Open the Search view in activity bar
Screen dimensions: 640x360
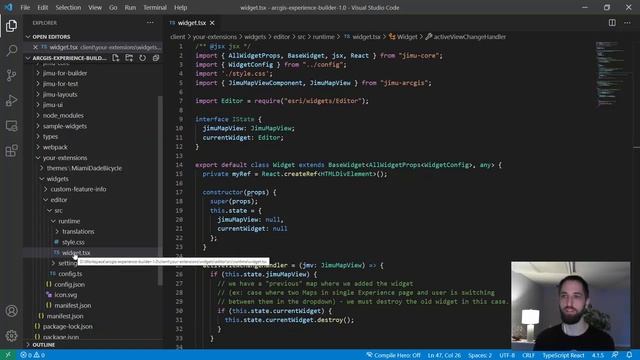(11, 51)
